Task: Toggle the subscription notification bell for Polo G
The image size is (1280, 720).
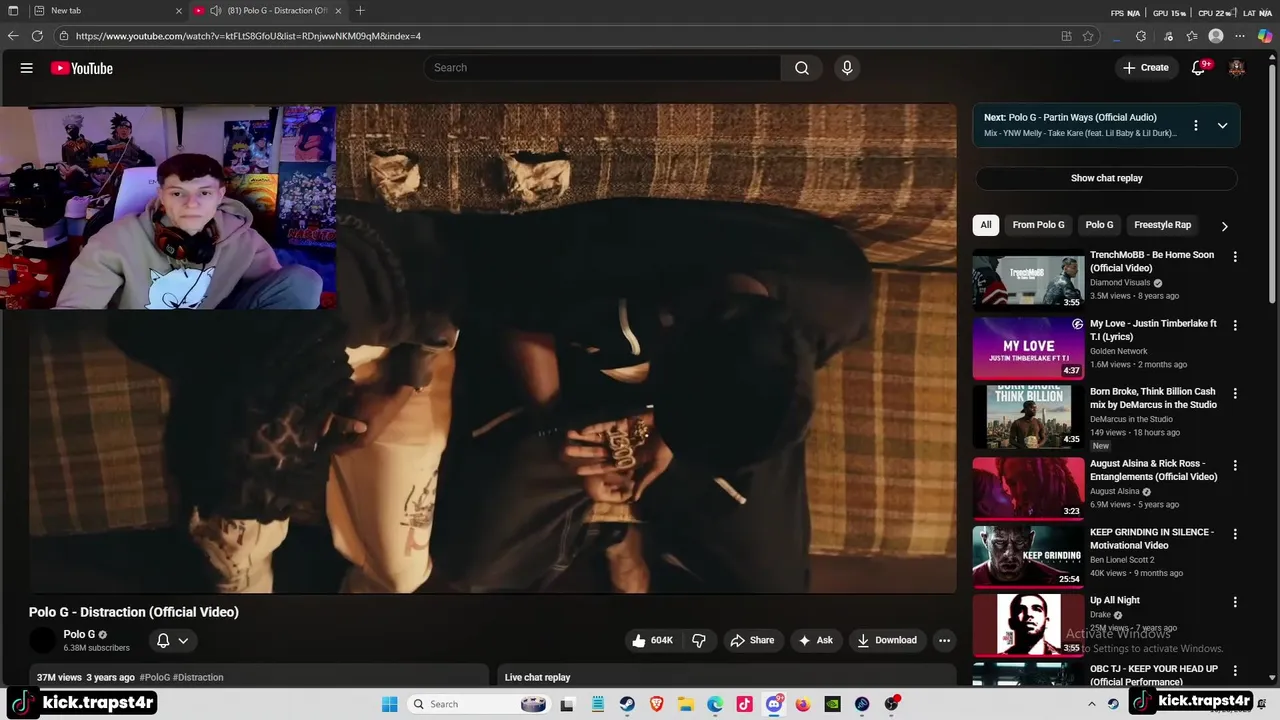Action: tap(163, 640)
